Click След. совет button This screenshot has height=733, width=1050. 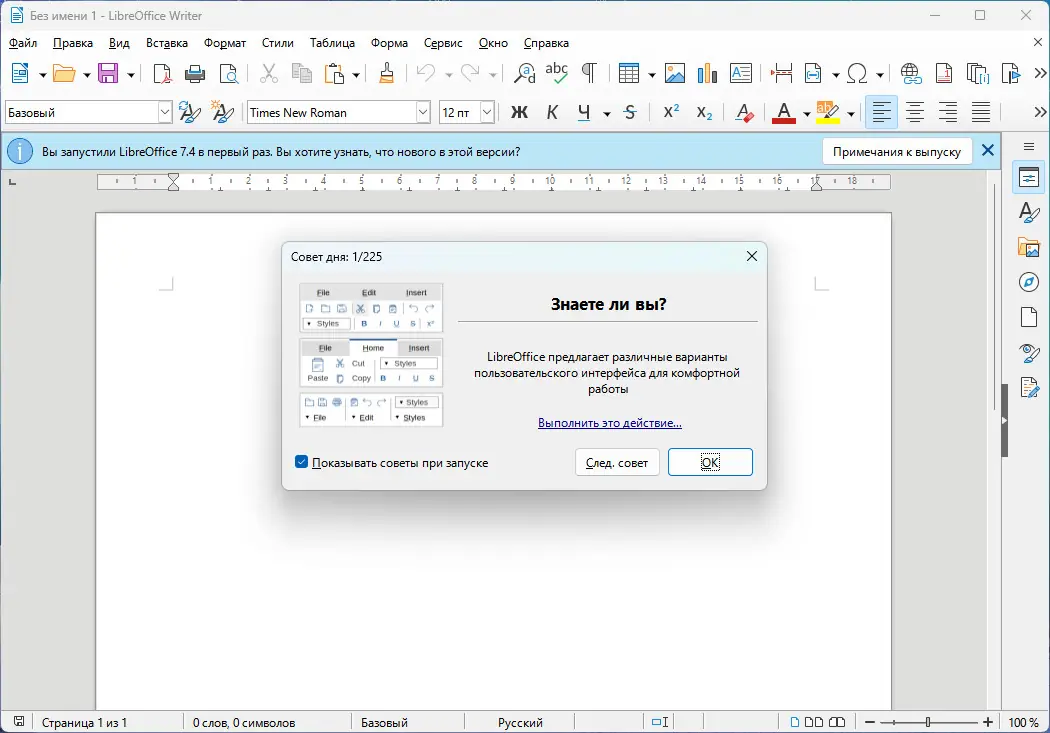pos(617,463)
